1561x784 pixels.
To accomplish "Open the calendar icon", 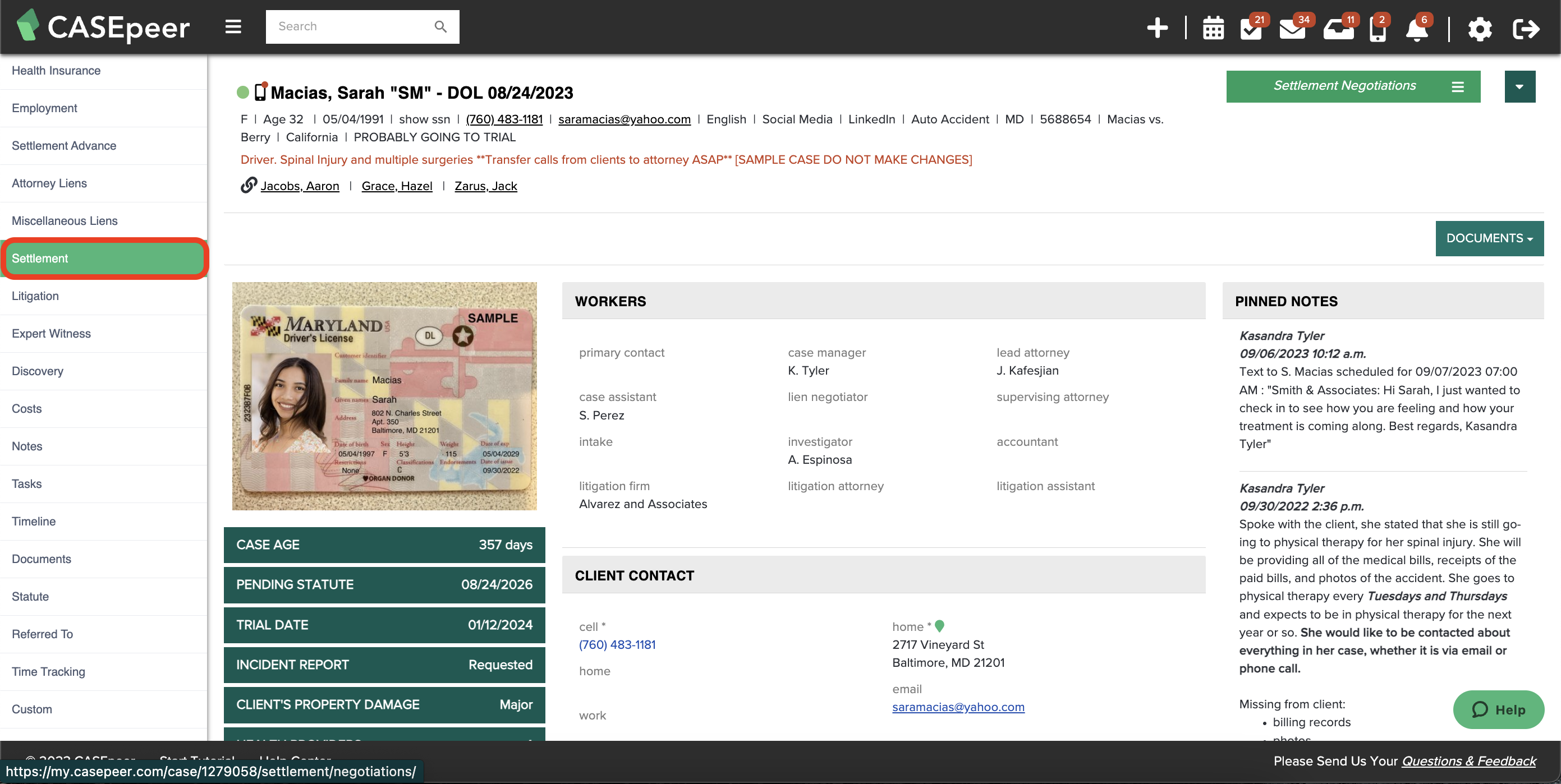I will tap(1213, 29).
